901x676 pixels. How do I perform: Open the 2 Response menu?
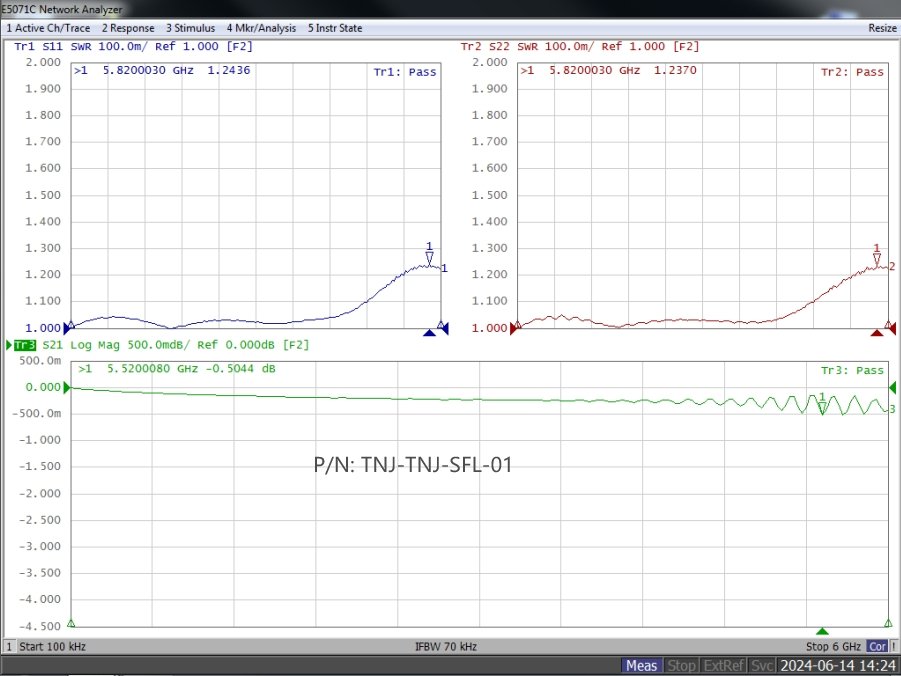128,28
